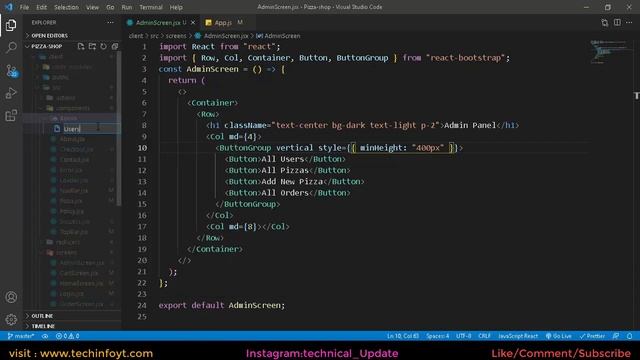Click Spaces: 4 indentation setting
Viewport: 640px width, 360px height.
click(x=438, y=336)
